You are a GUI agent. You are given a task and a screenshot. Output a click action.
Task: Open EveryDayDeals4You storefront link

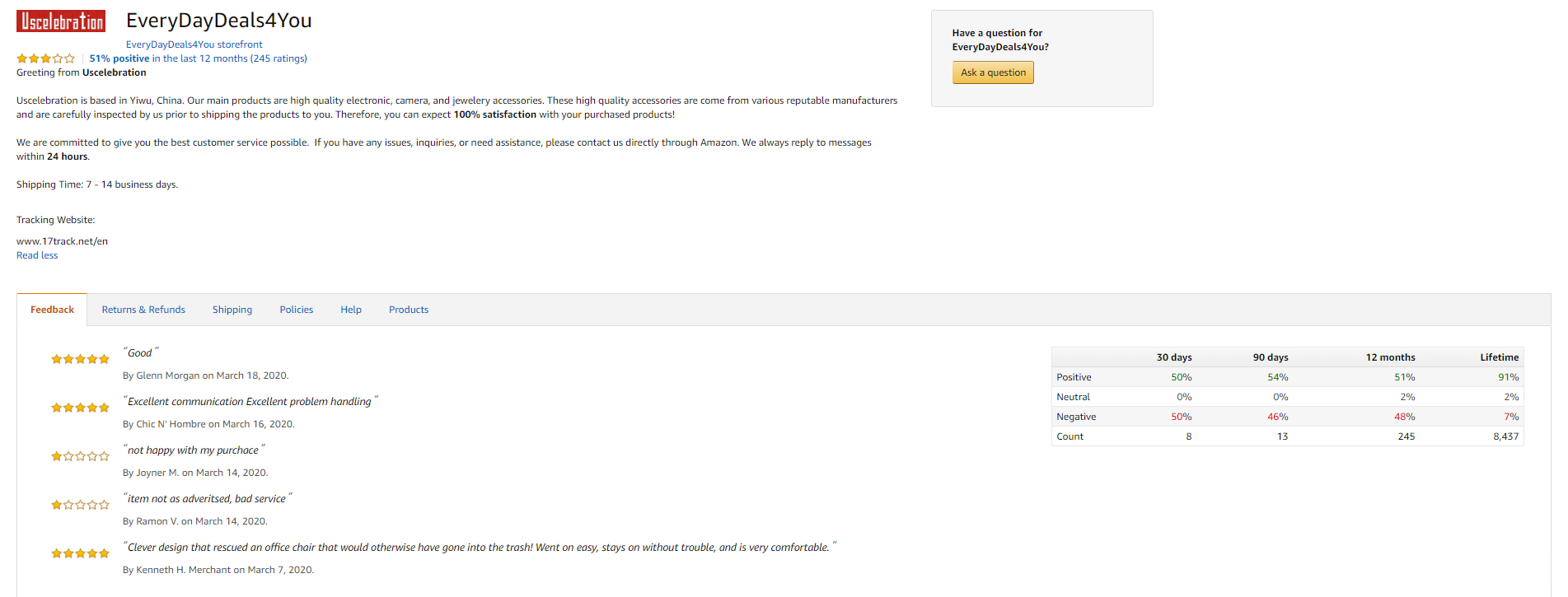(x=194, y=44)
